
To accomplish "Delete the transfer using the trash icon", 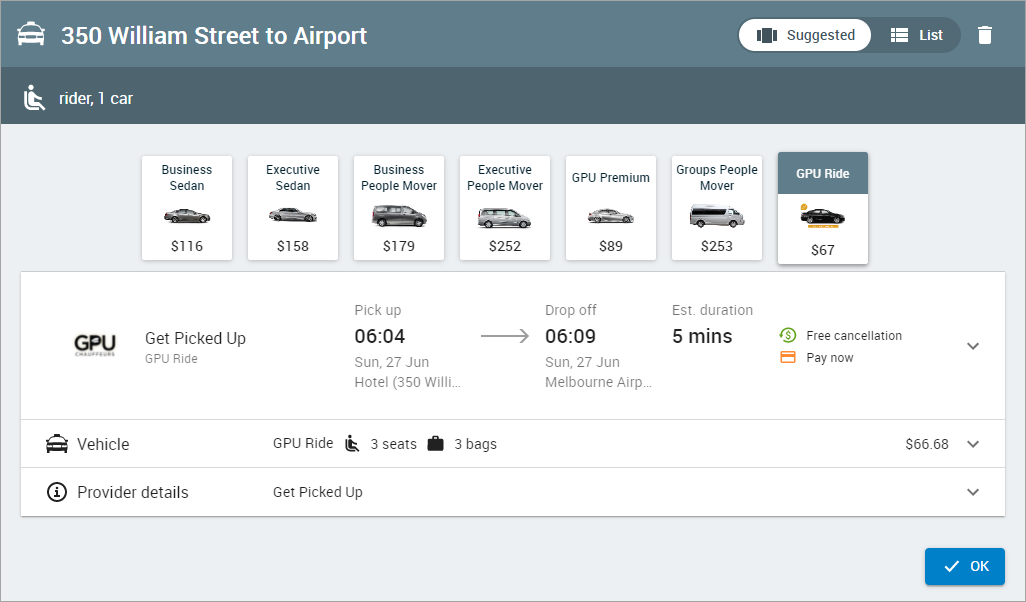I will [985, 35].
